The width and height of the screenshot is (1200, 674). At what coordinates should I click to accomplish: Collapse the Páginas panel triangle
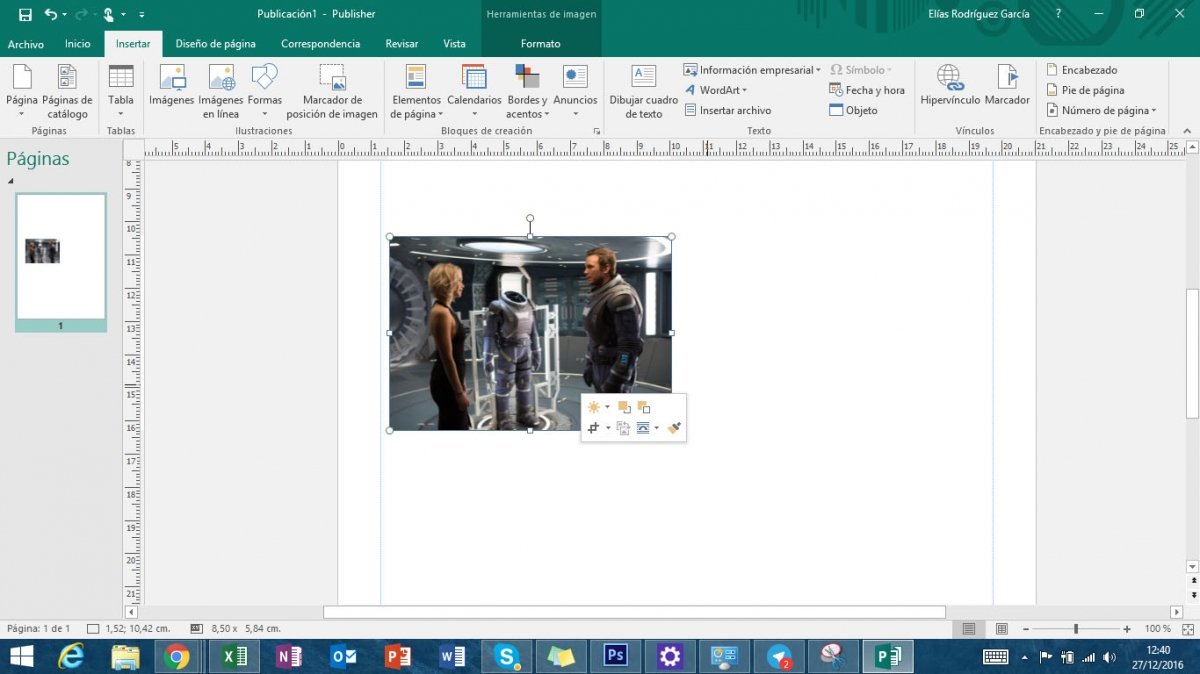11,181
